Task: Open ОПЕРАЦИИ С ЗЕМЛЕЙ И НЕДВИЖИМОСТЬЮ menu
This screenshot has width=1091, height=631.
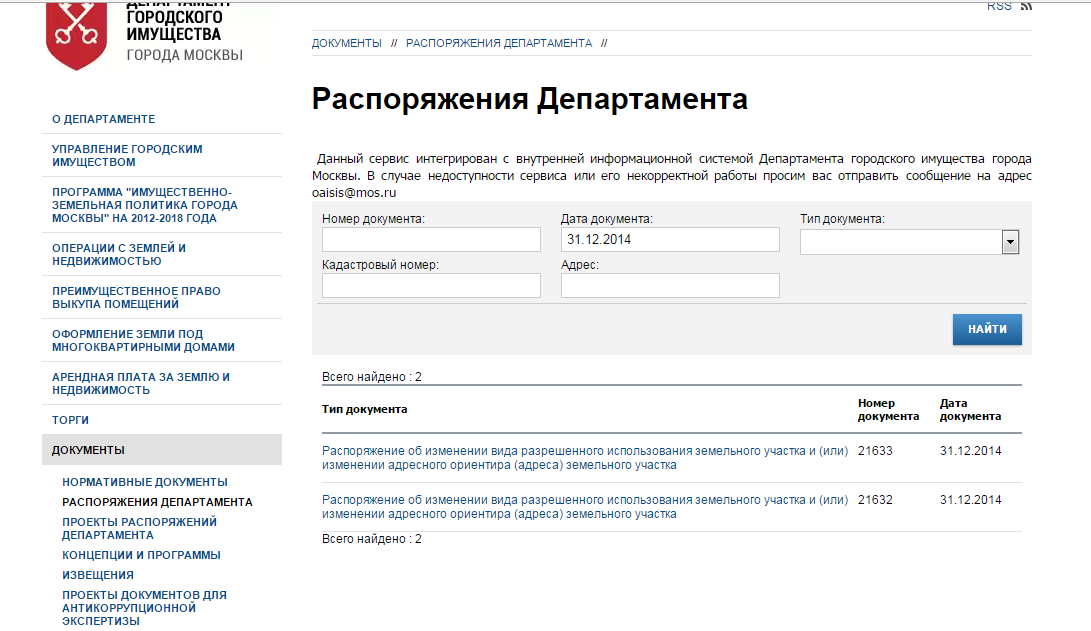Action: tap(119, 254)
